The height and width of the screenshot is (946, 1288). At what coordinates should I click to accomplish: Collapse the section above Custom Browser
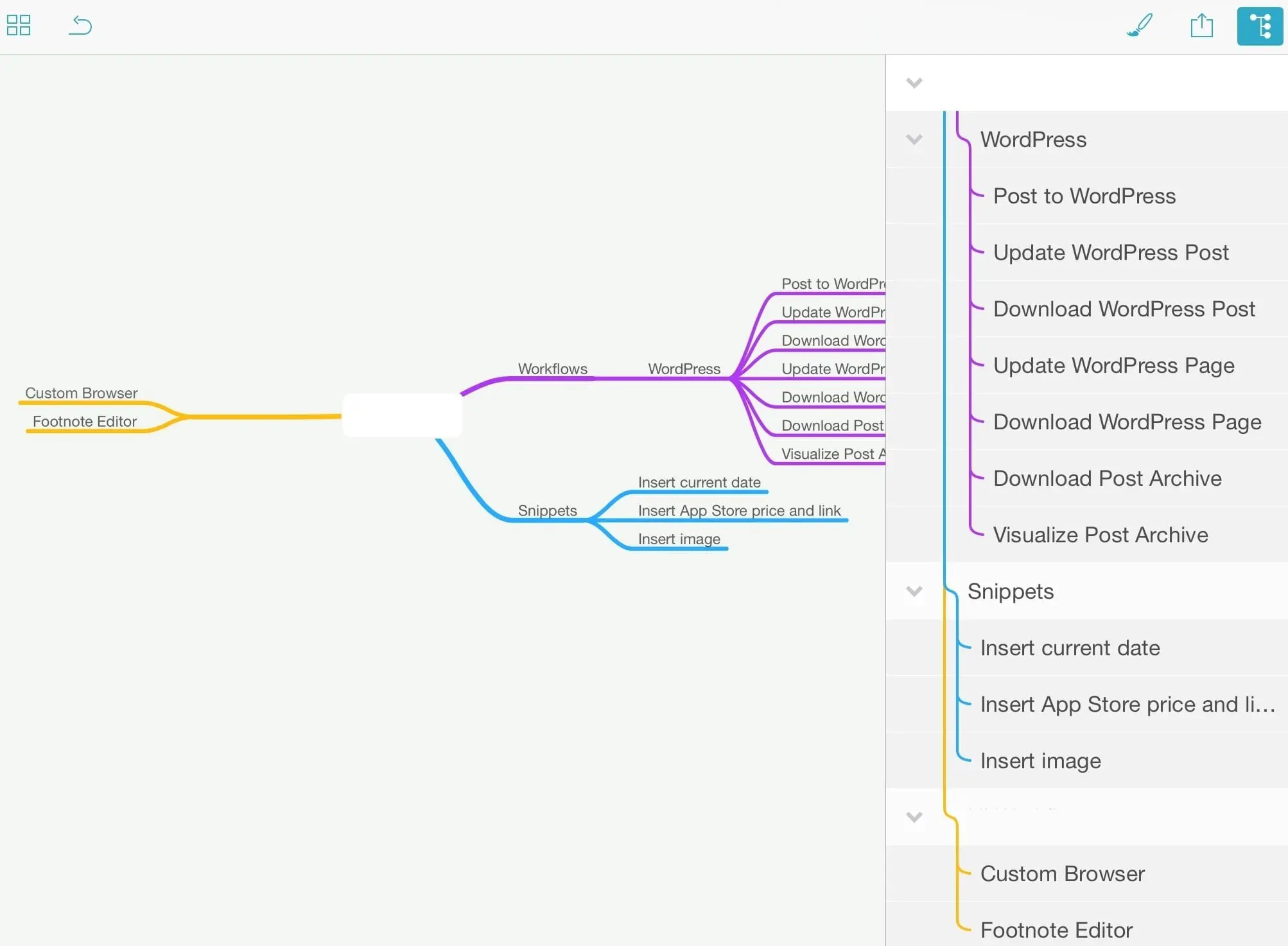tap(914, 817)
